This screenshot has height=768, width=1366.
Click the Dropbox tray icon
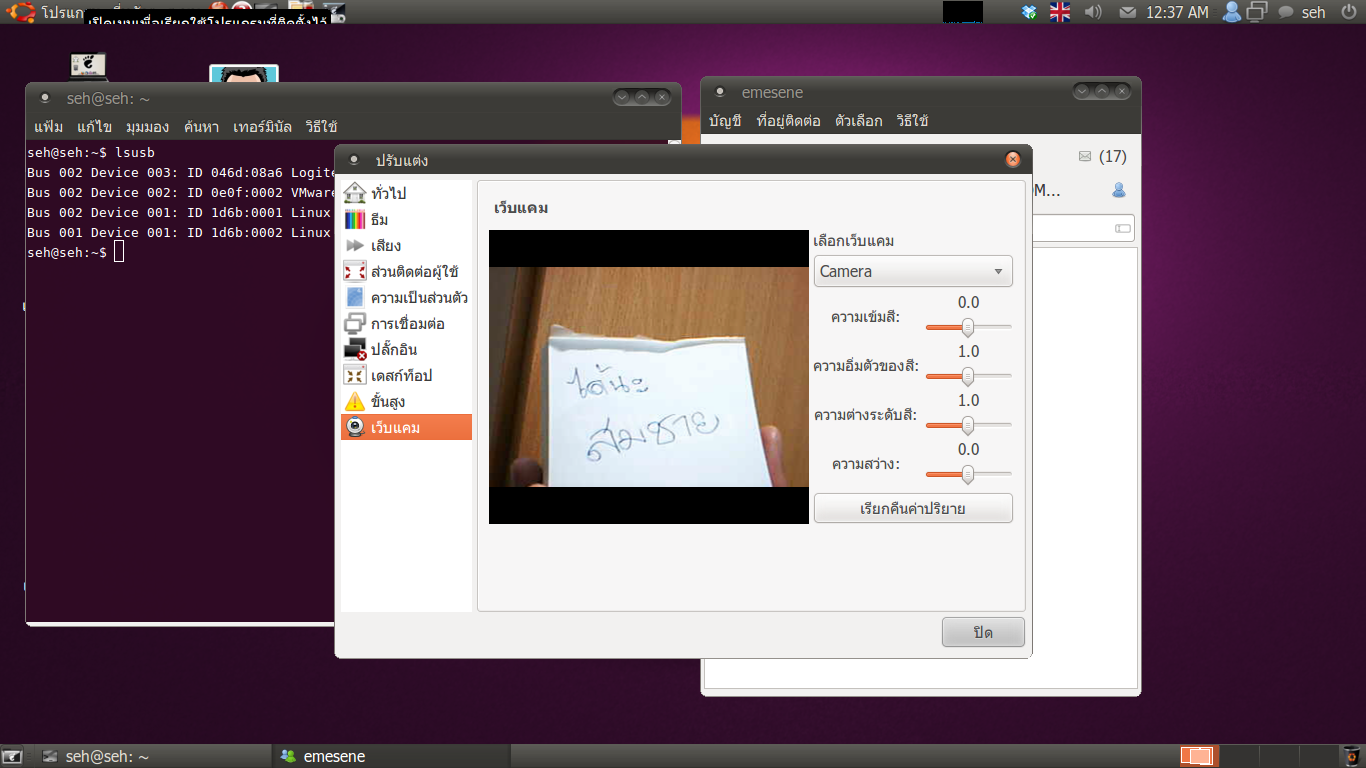click(x=1030, y=12)
